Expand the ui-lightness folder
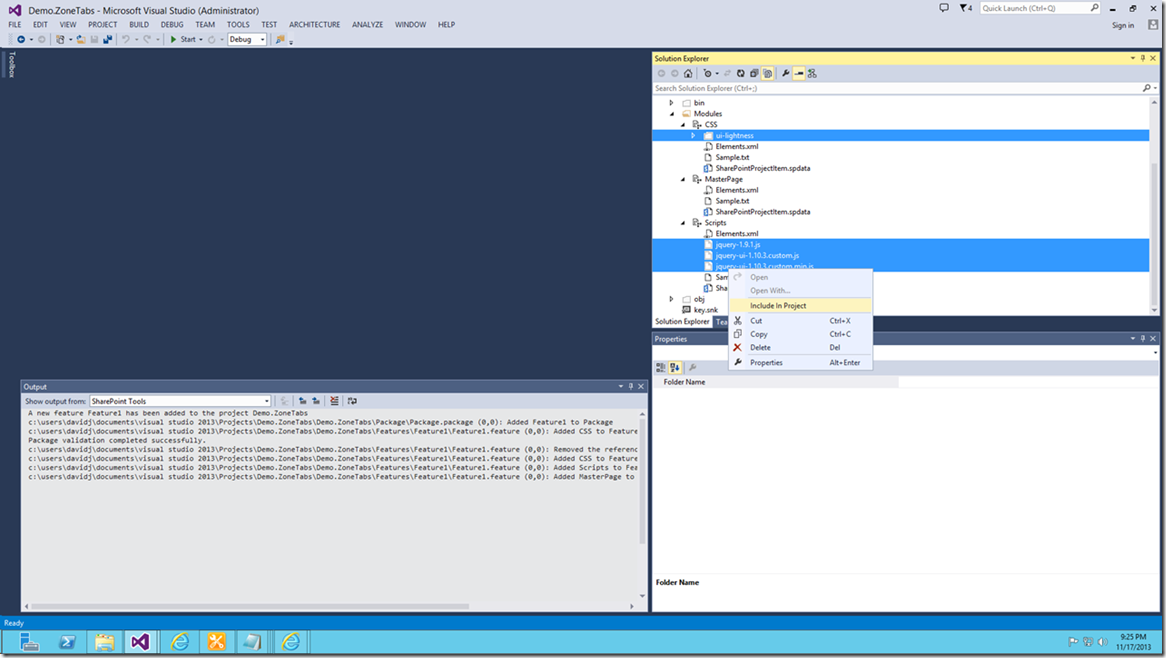 (693, 135)
